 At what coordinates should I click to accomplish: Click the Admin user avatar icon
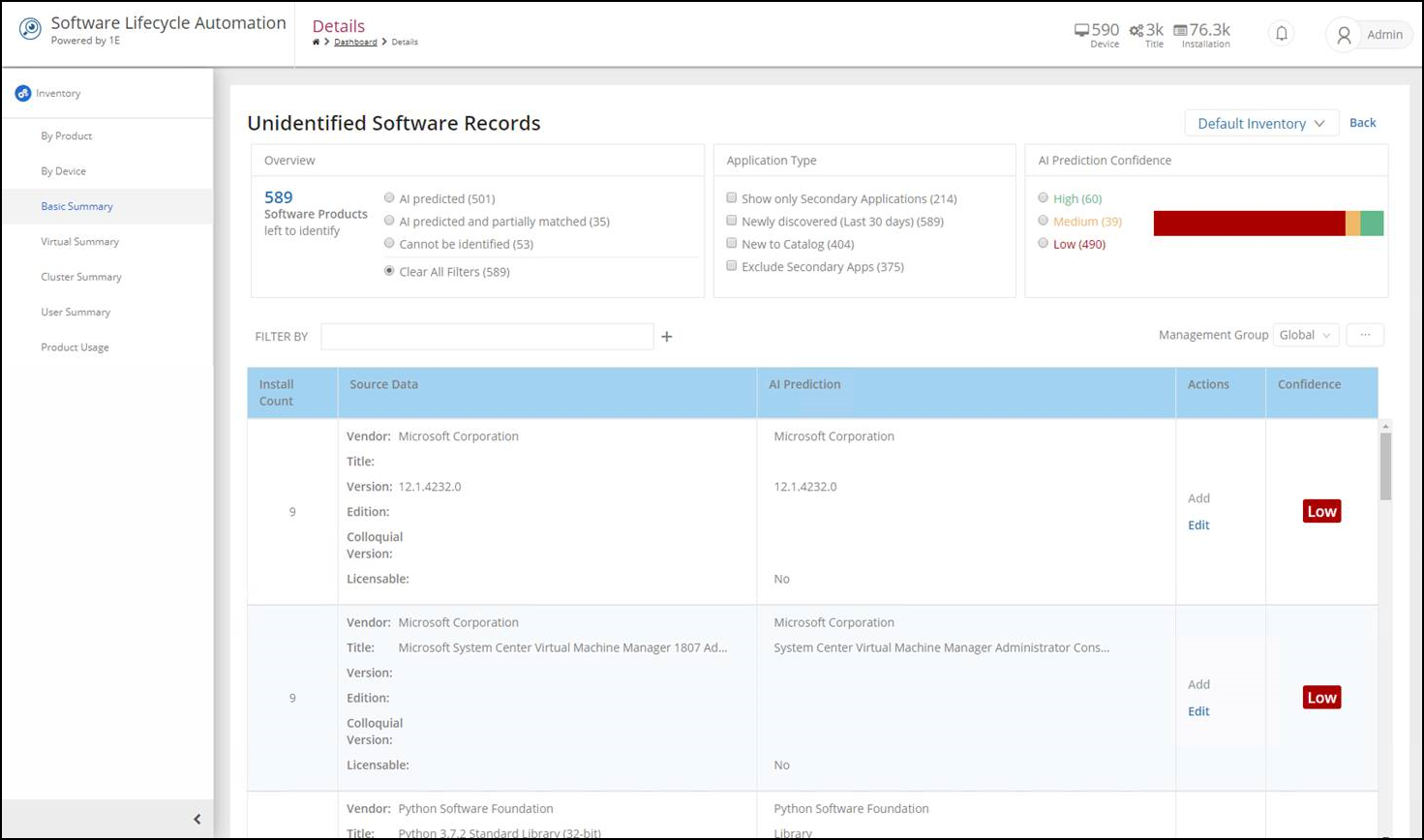(1344, 35)
